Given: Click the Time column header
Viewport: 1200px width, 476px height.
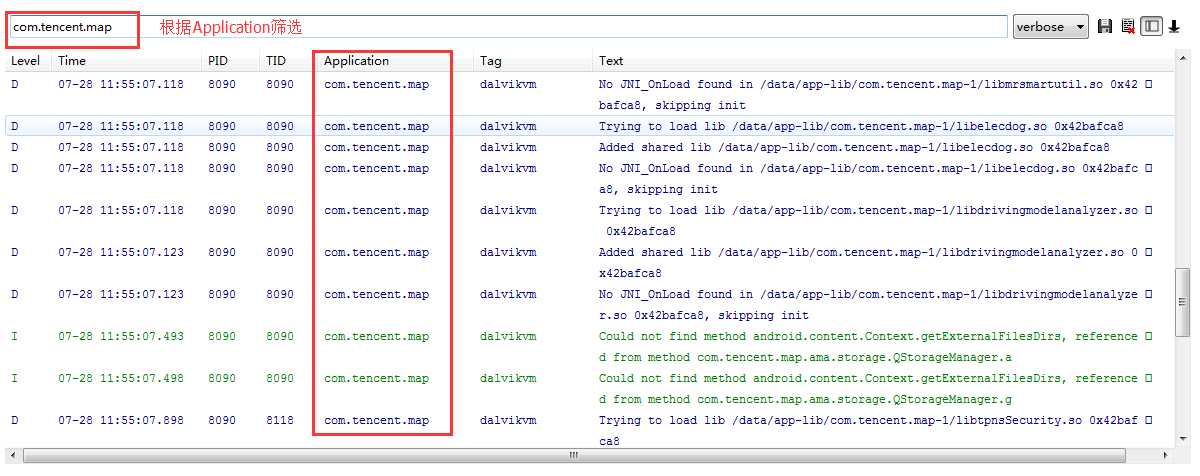Looking at the screenshot, I should coord(72,61).
